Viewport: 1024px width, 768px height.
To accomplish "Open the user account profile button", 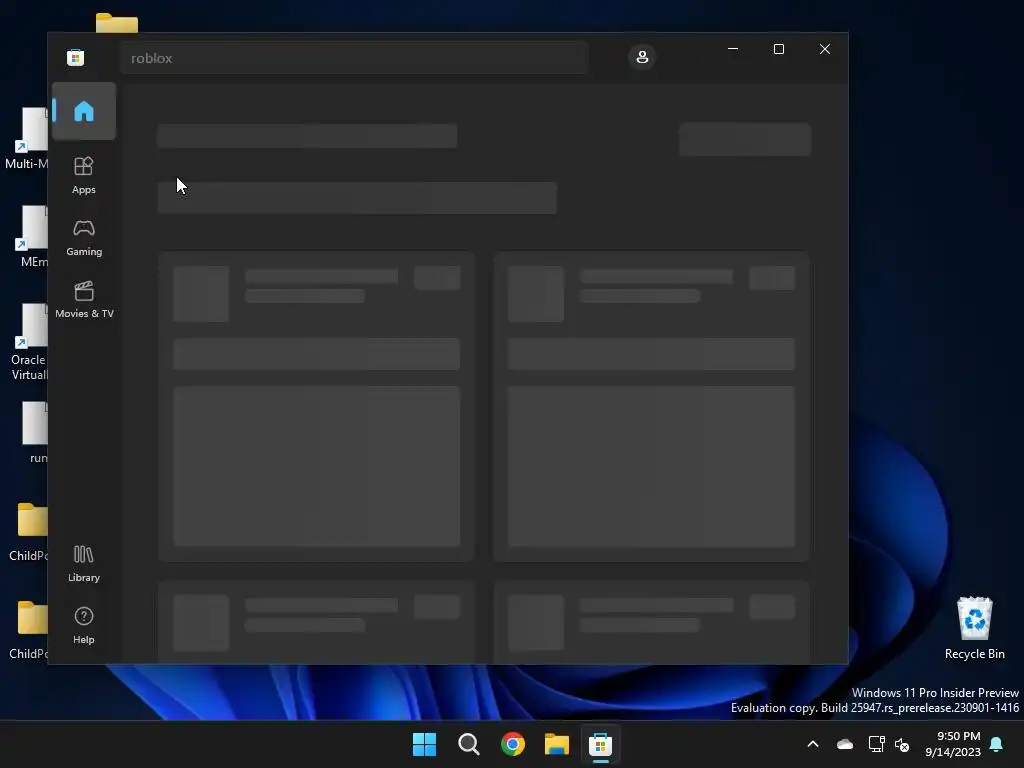I will click(x=642, y=57).
